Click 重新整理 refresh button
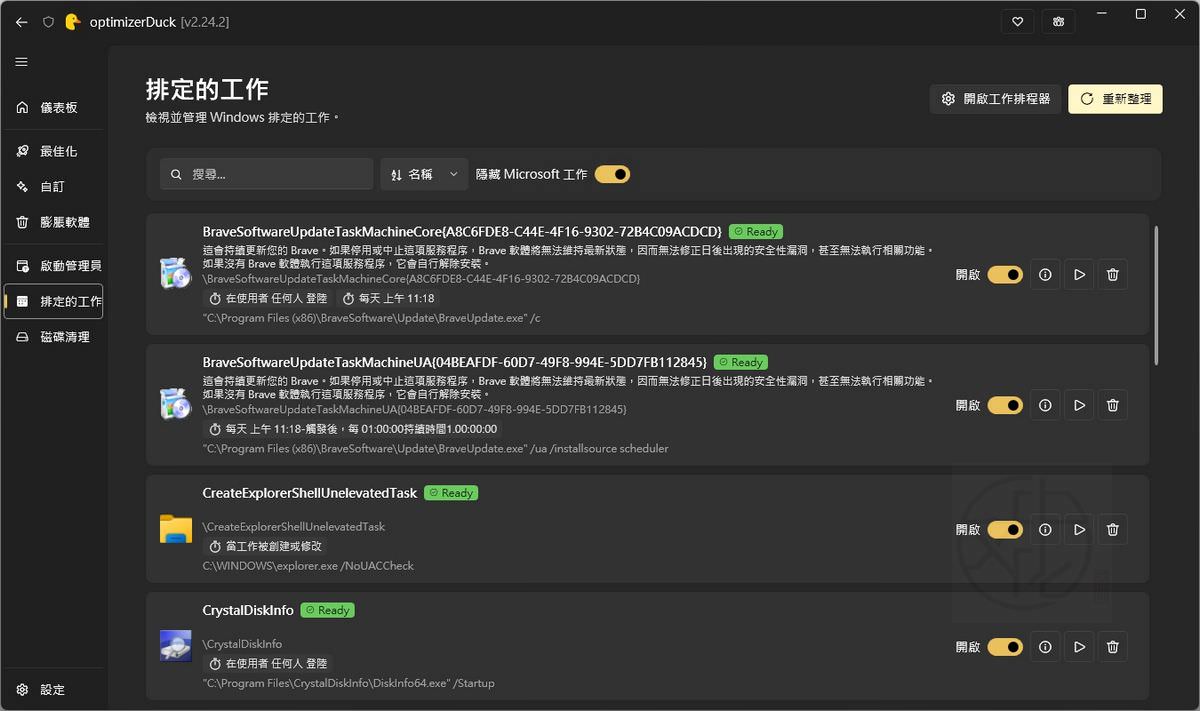Viewport: 1200px width, 711px height. (x=1115, y=99)
